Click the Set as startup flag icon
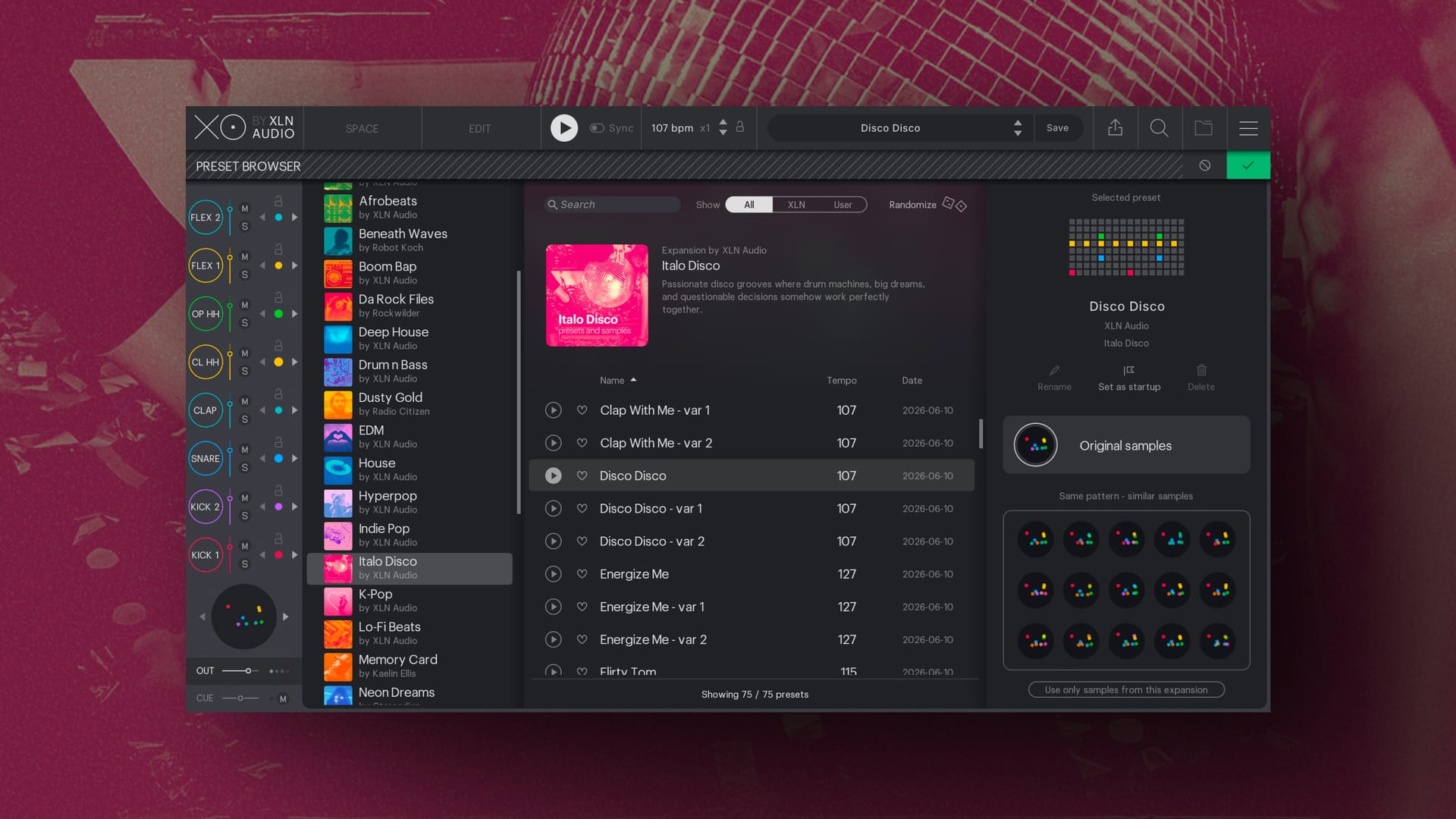Image resolution: width=1456 pixels, height=819 pixels. [x=1129, y=370]
